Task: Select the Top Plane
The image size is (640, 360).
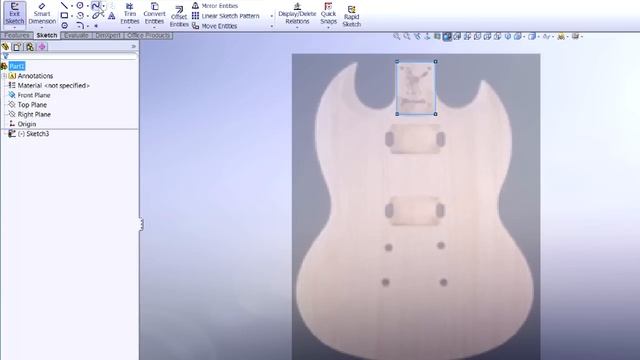Action: (32, 105)
